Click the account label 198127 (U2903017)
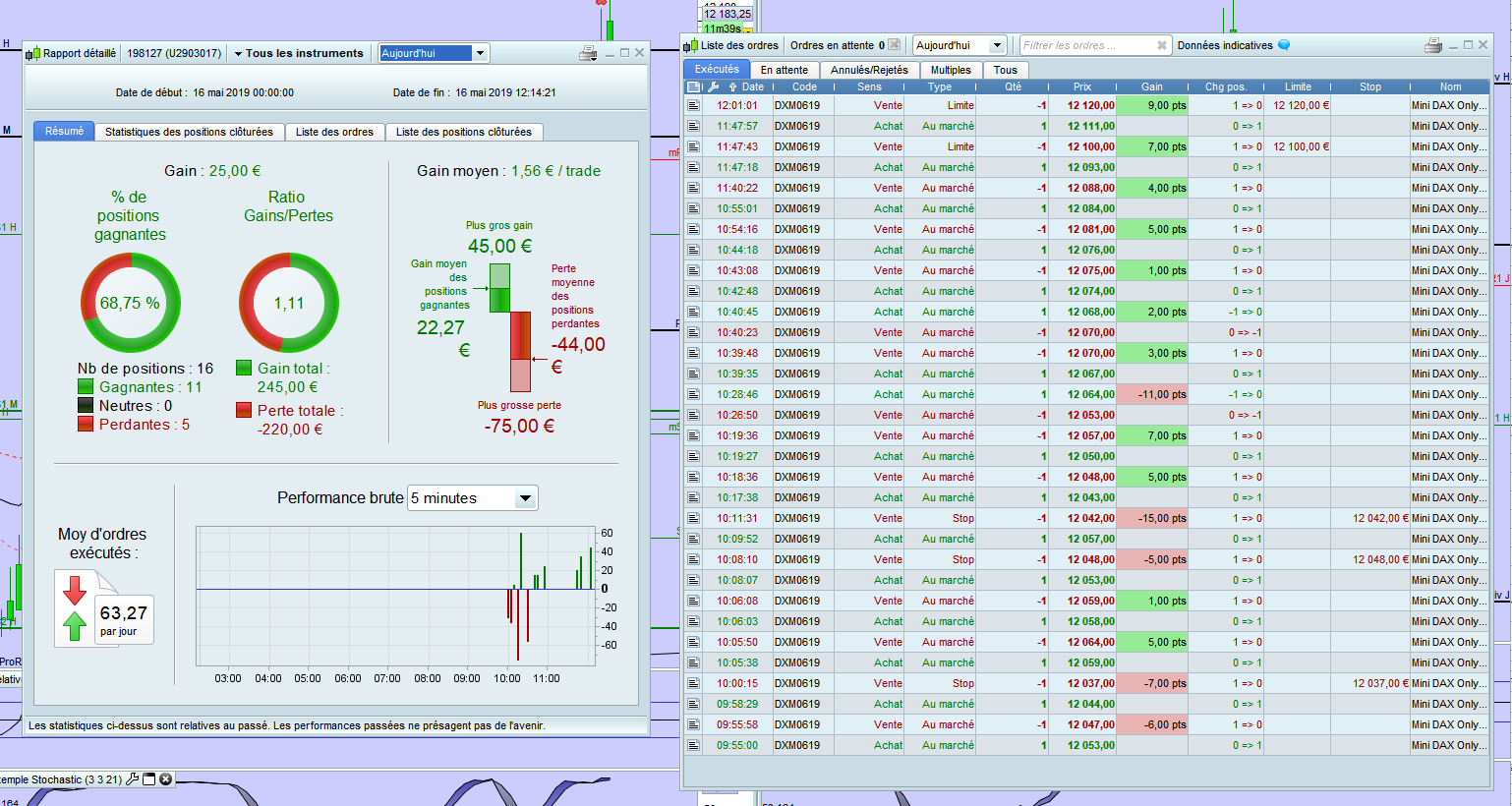 (x=174, y=53)
